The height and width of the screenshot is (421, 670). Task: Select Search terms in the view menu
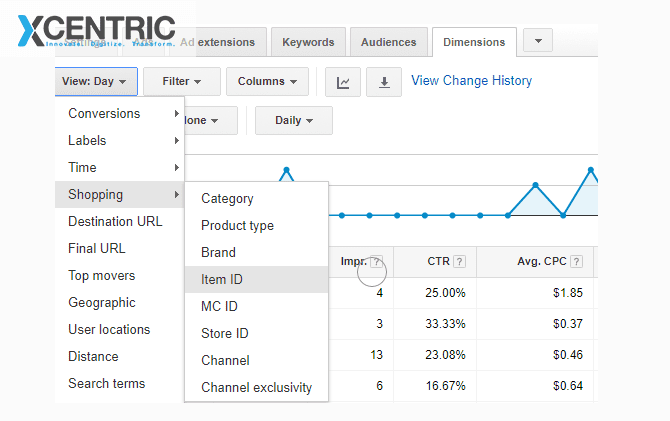coord(106,383)
